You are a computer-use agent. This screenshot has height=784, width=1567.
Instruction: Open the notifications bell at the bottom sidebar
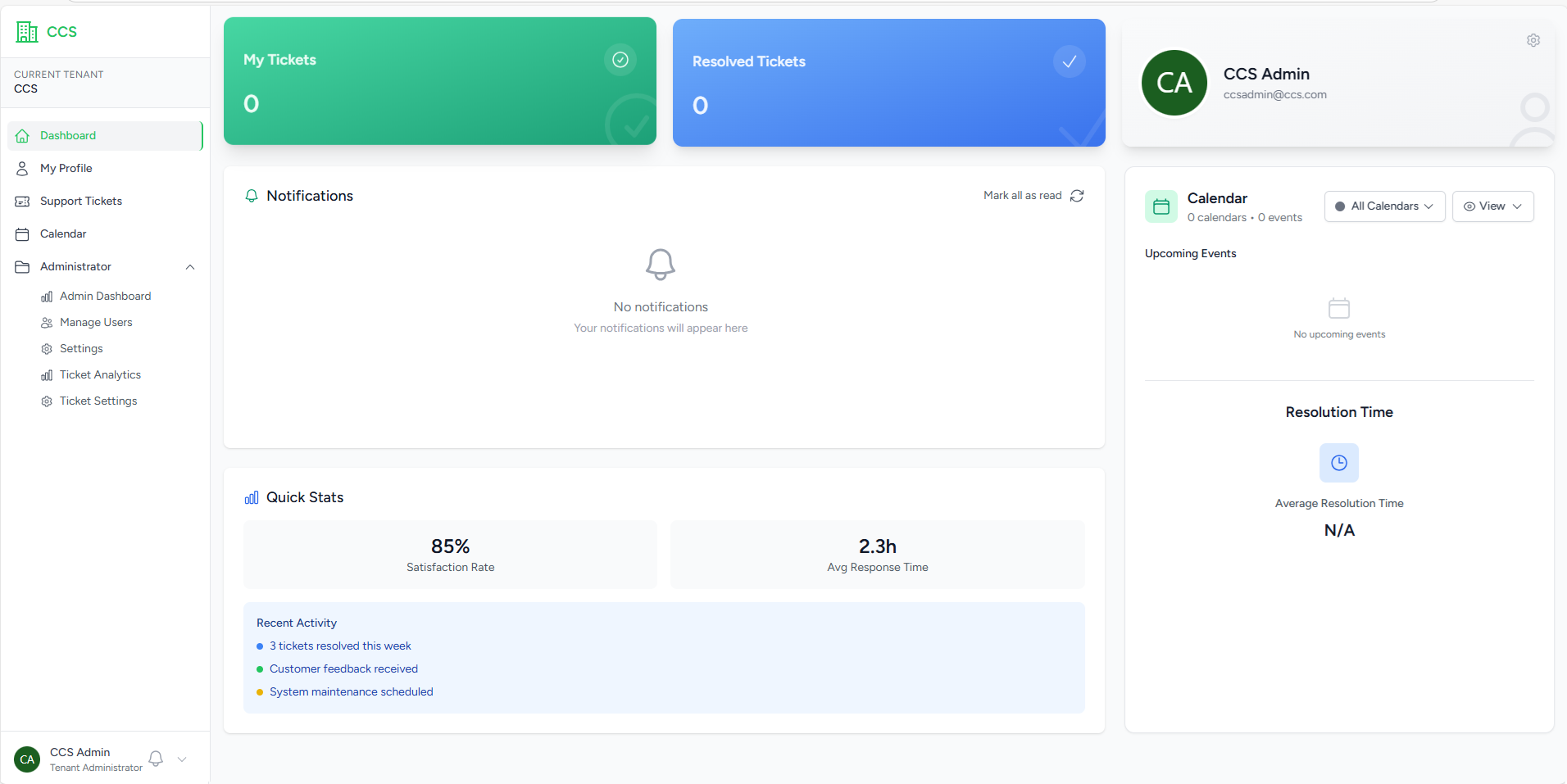pos(156,759)
